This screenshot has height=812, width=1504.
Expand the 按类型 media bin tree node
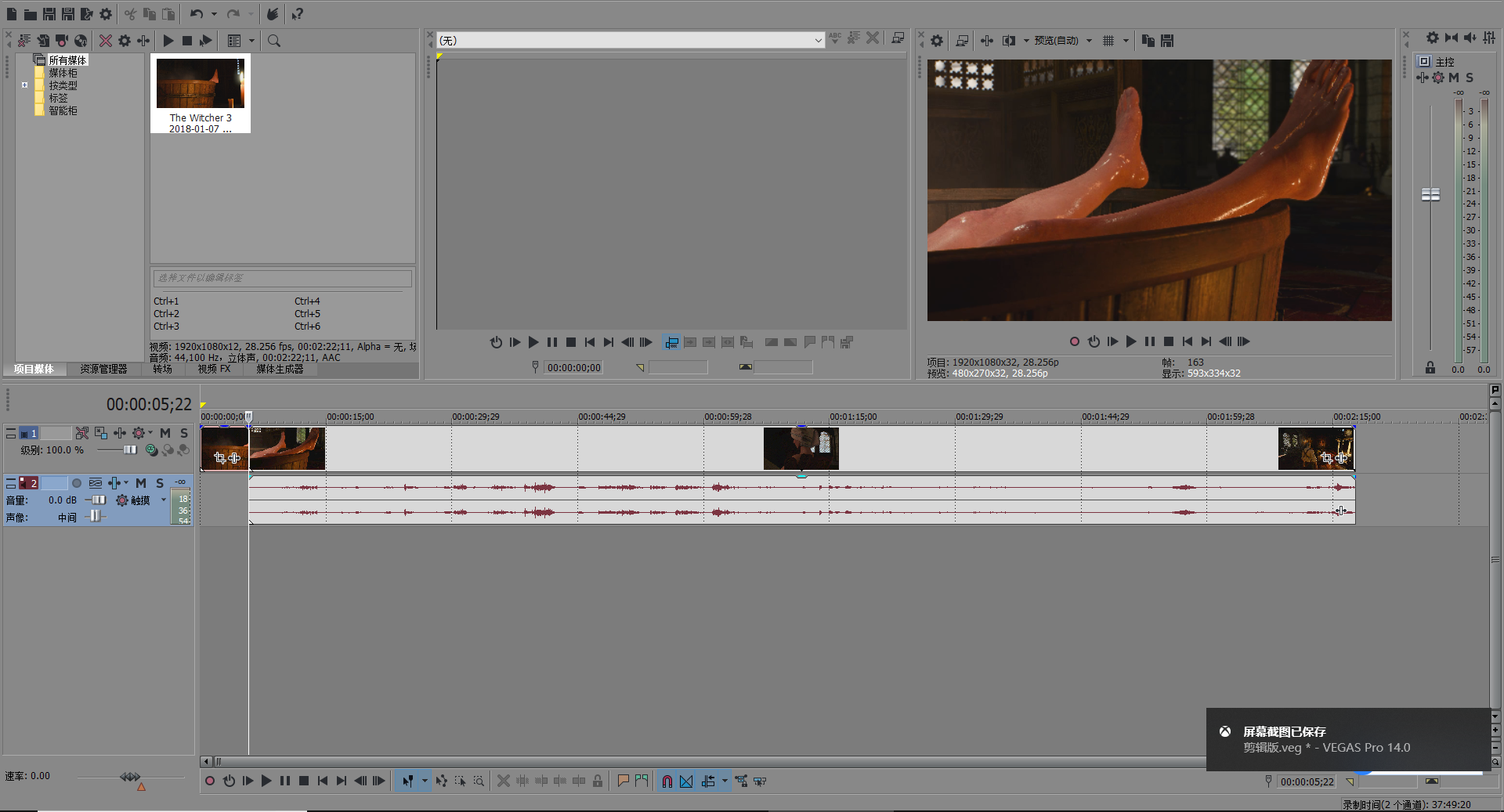coord(25,85)
